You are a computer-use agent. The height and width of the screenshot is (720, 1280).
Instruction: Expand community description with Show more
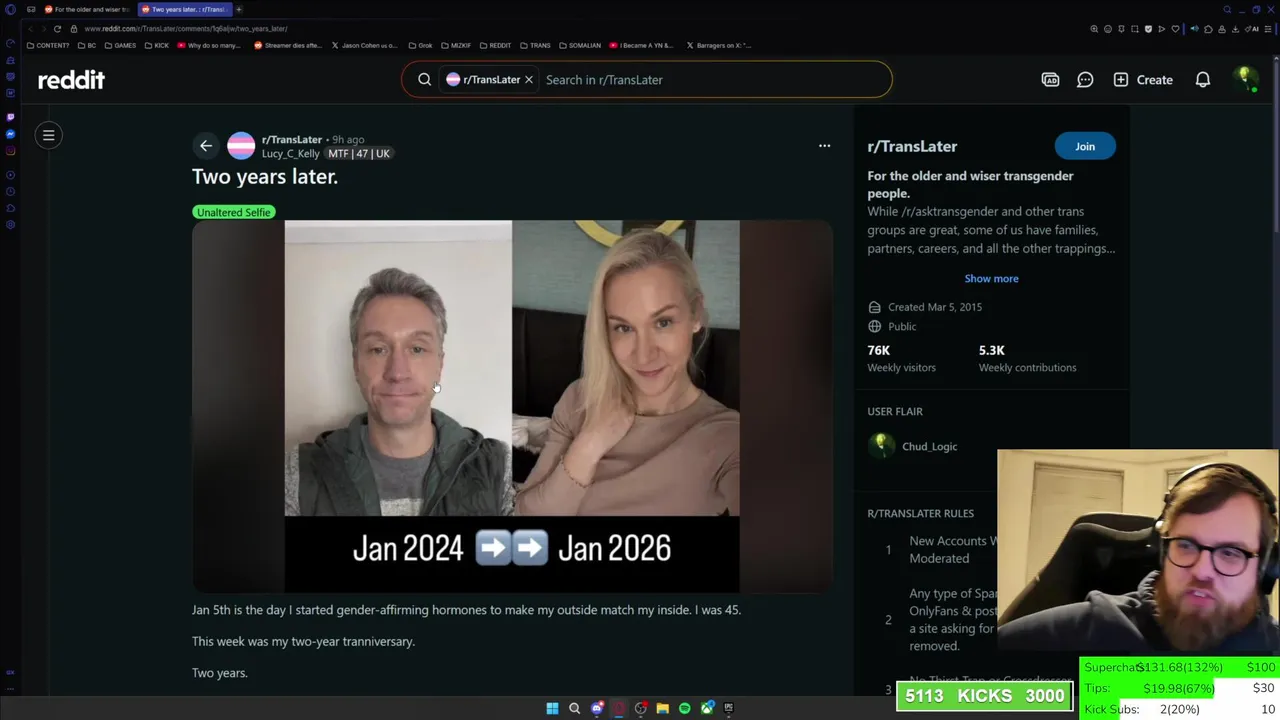tap(991, 279)
